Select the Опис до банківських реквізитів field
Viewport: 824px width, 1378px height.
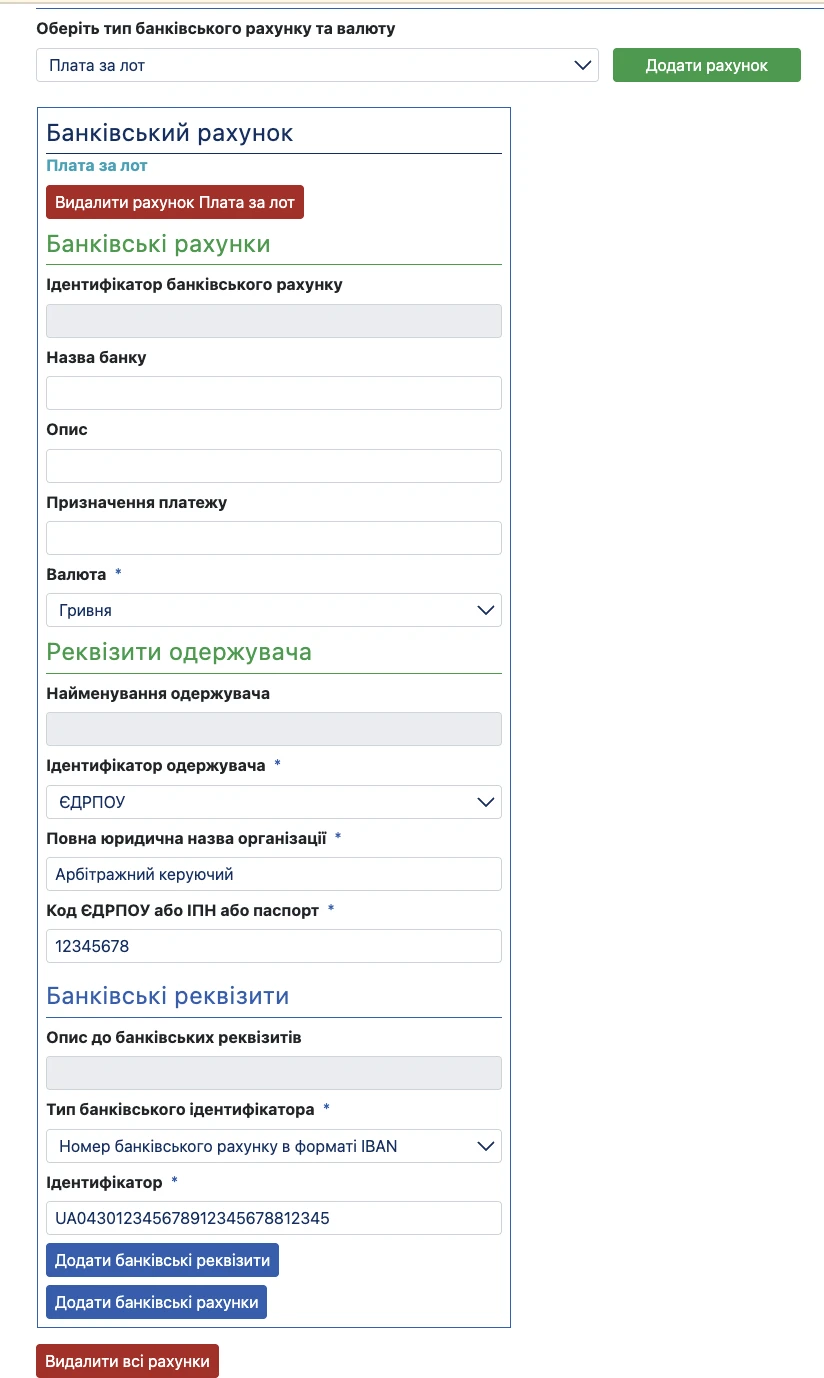tap(274, 1073)
